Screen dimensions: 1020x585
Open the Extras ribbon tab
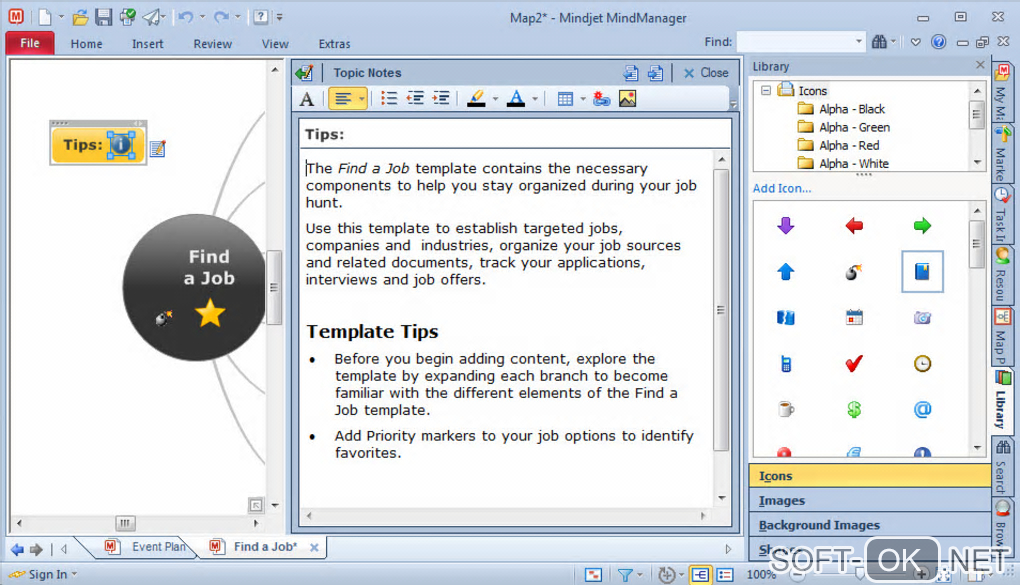click(334, 44)
